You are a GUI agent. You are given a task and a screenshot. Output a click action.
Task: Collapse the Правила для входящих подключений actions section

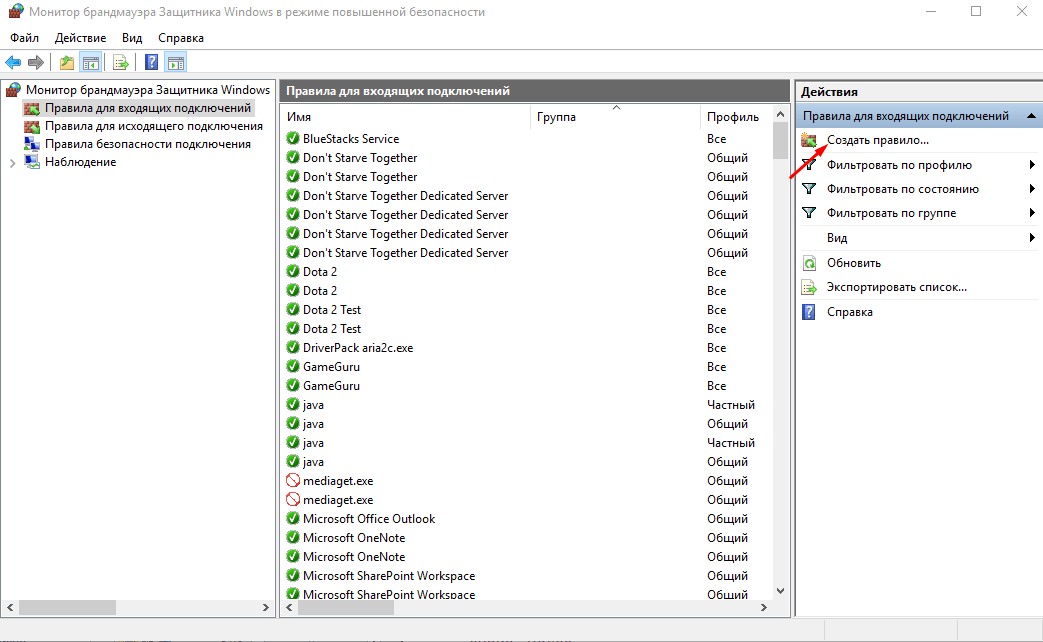[x=1031, y=116]
